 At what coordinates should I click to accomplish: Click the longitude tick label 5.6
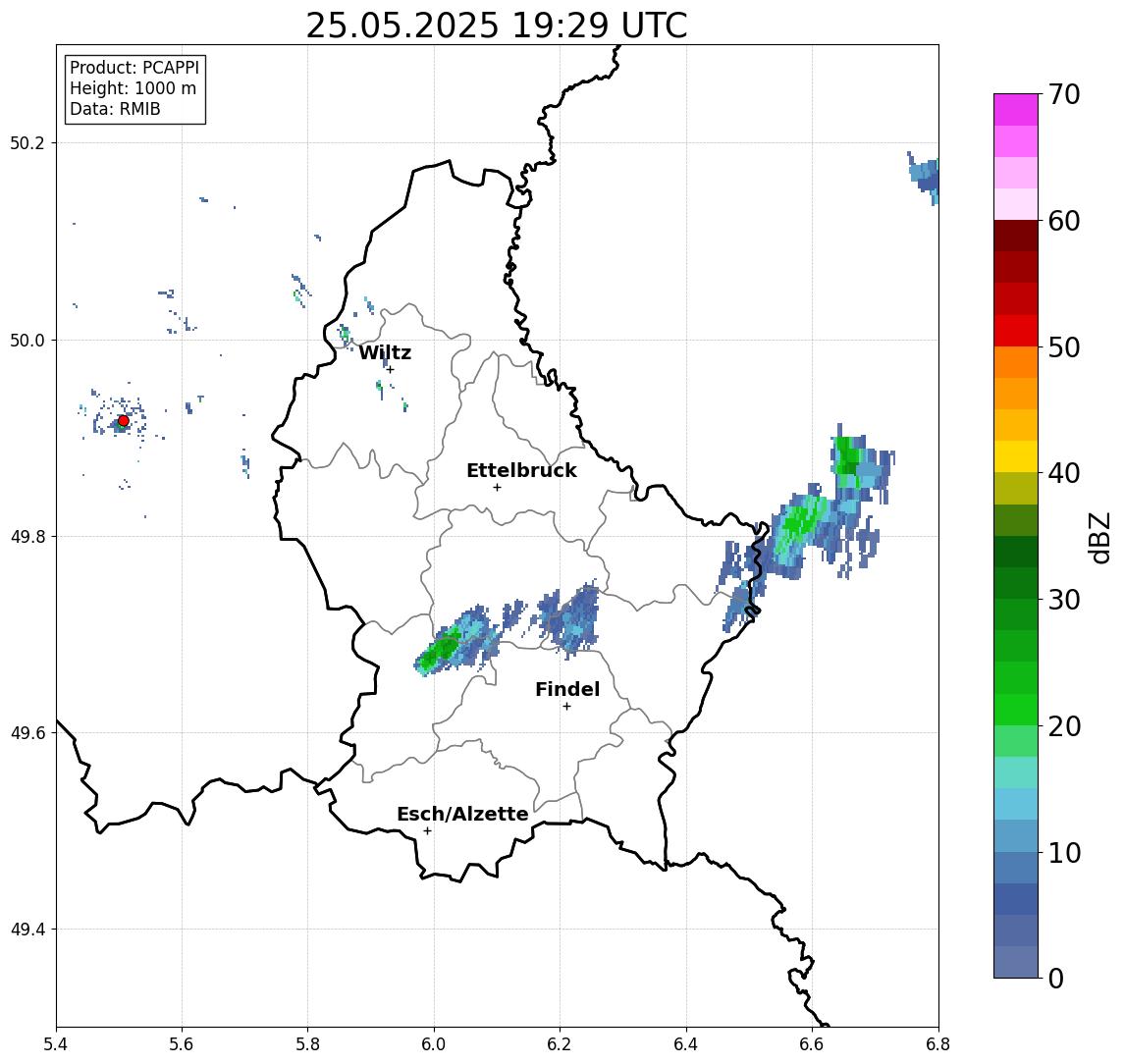click(x=182, y=1044)
